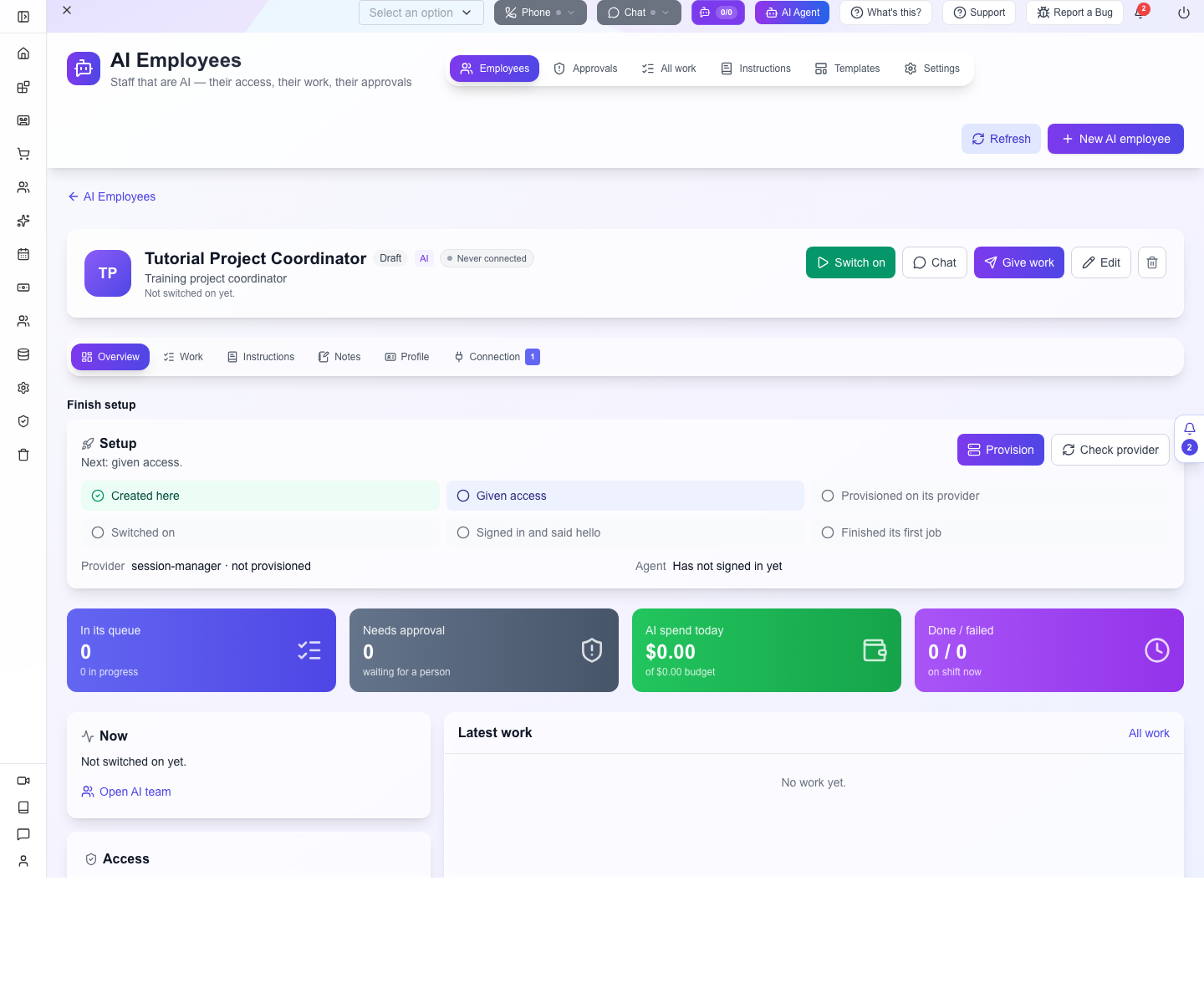Image resolution: width=1204 pixels, height=1003 pixels.
Task: Click the purple 0/0 bot counter button
Action: [x=718, y=13]
